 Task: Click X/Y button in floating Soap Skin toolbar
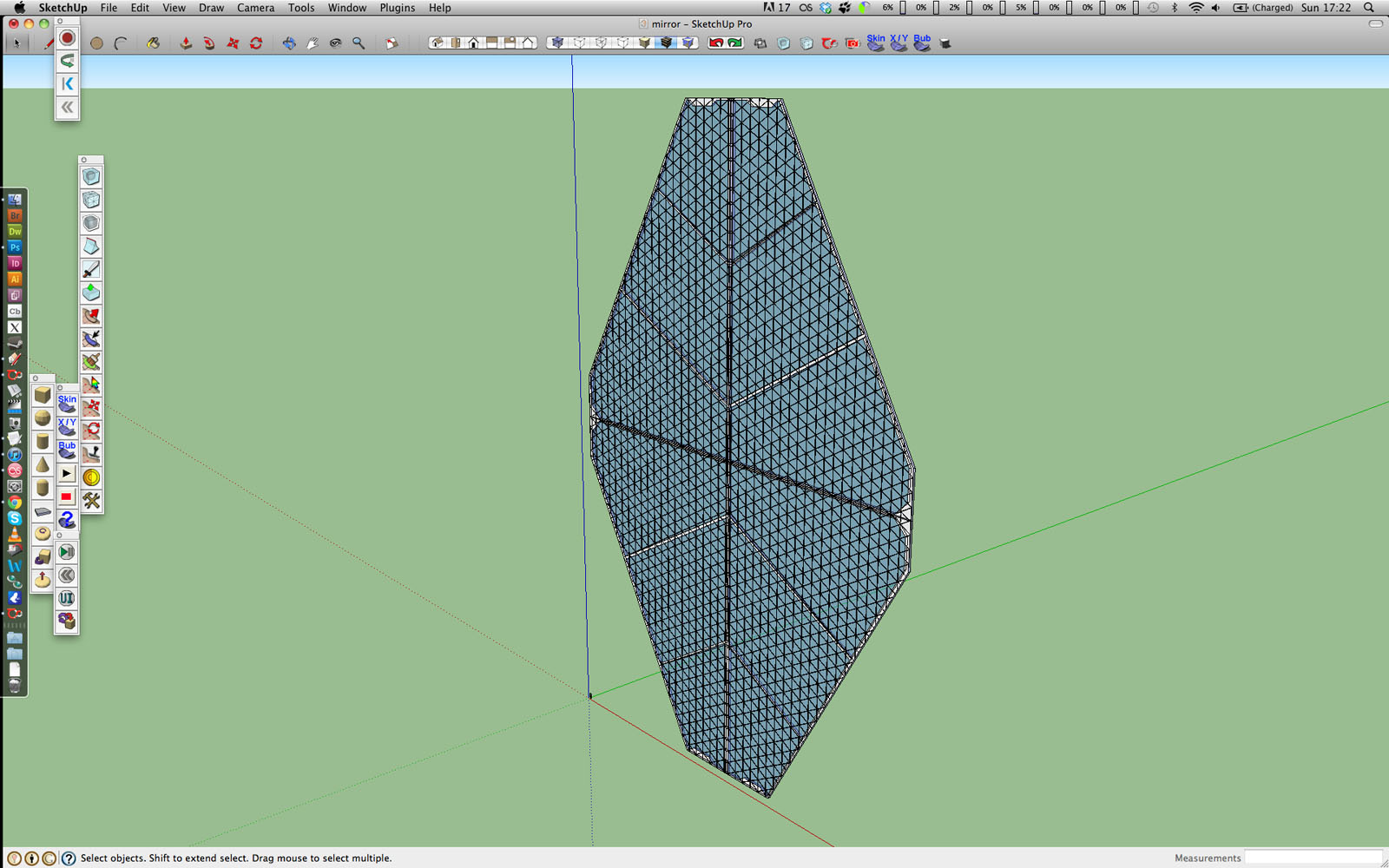tap(67, 427)
